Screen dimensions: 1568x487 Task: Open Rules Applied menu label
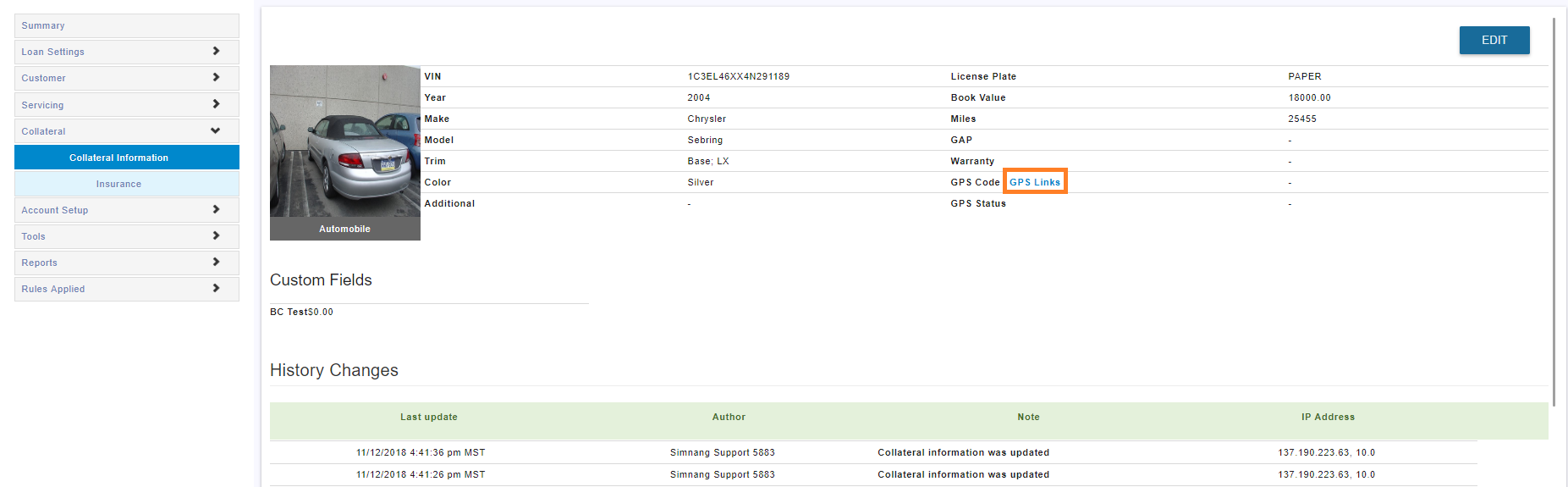[53, 289]
